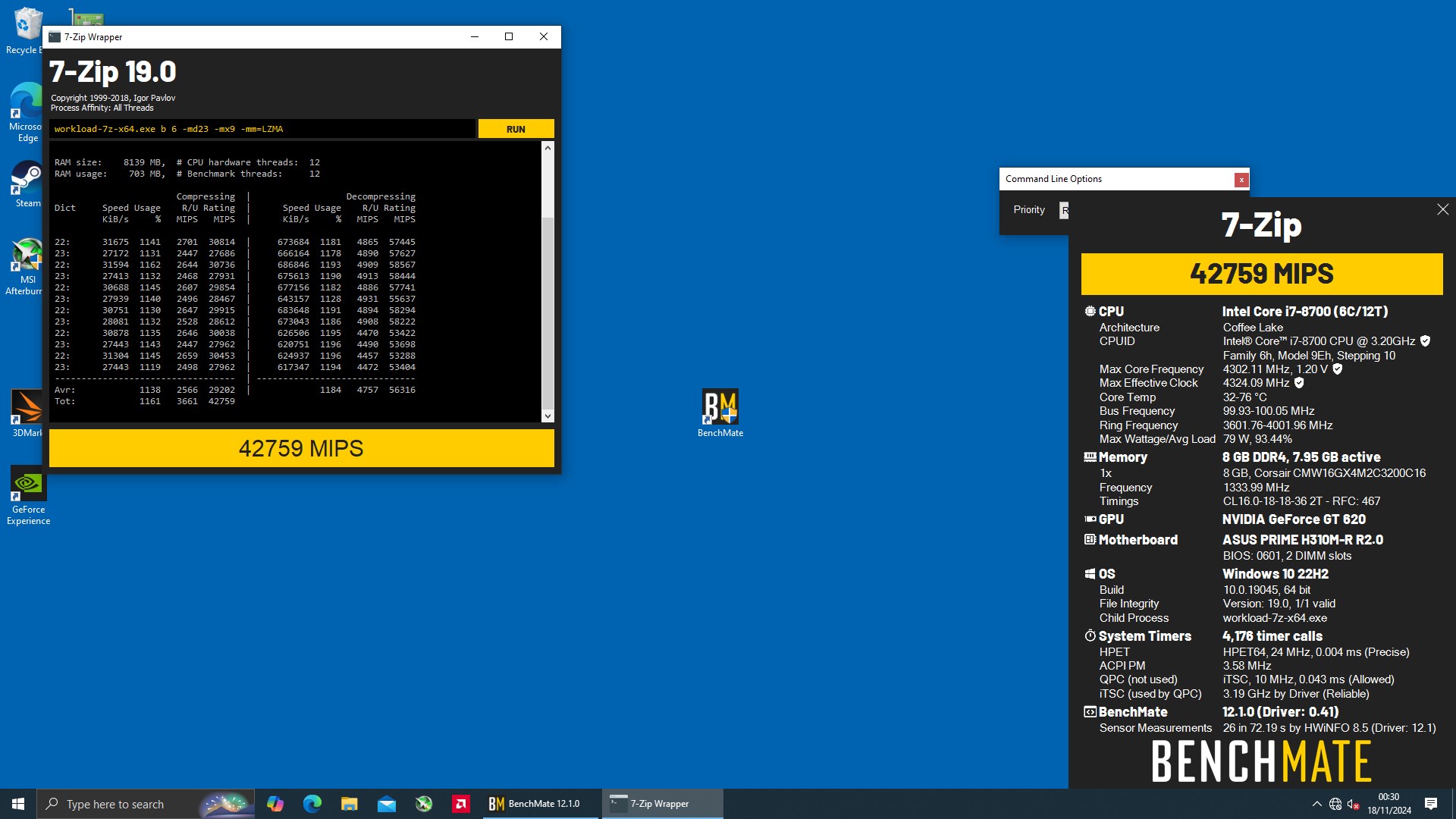This screenshot has width=1456, height=819.
Task: Launch Microsoft Edge from the desktop
Action: 27,111
